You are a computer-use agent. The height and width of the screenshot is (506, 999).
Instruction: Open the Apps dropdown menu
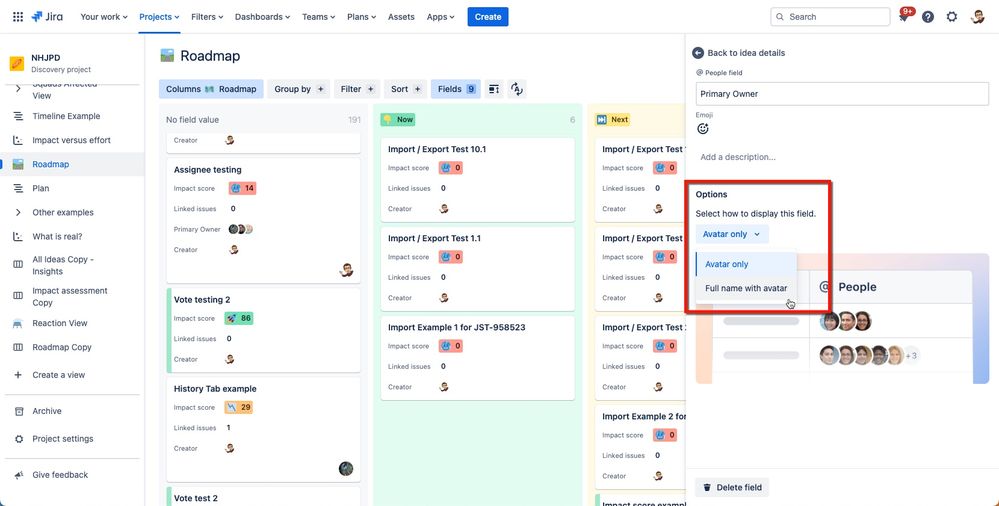pos(441,17)
